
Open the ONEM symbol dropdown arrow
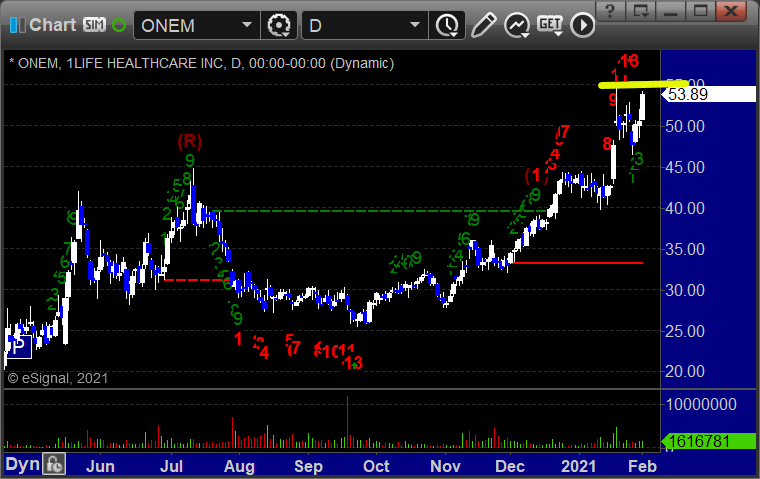[x=247, y=25]
